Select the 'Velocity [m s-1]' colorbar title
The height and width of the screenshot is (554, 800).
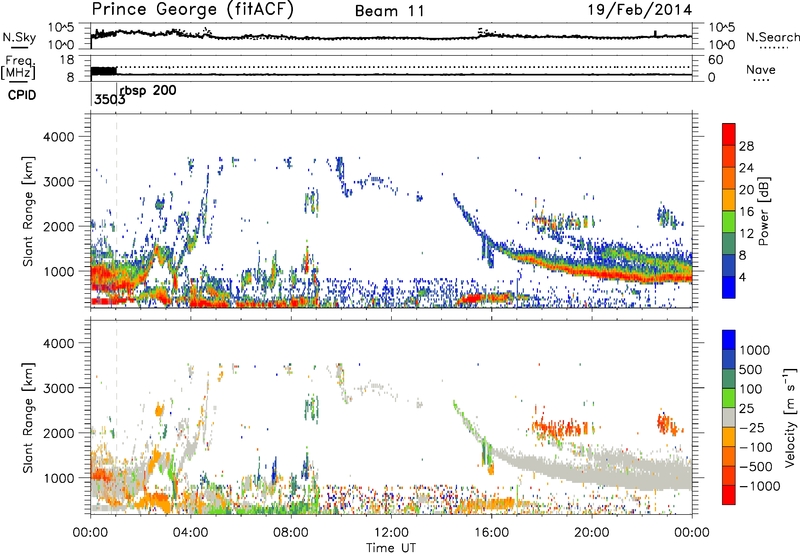pyautogui.click(x=790, y=417)
